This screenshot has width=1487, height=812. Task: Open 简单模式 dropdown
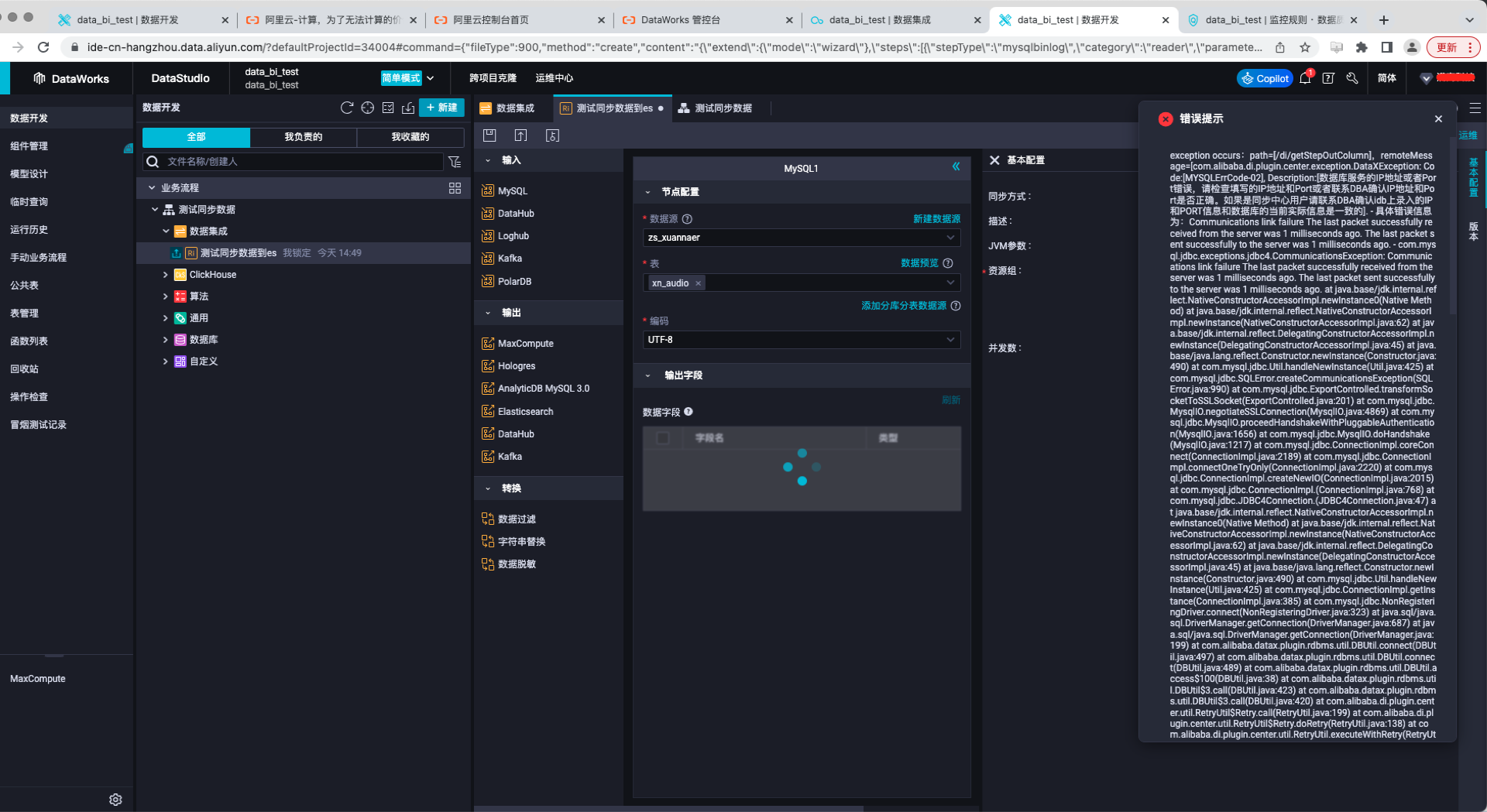[407, 78]
